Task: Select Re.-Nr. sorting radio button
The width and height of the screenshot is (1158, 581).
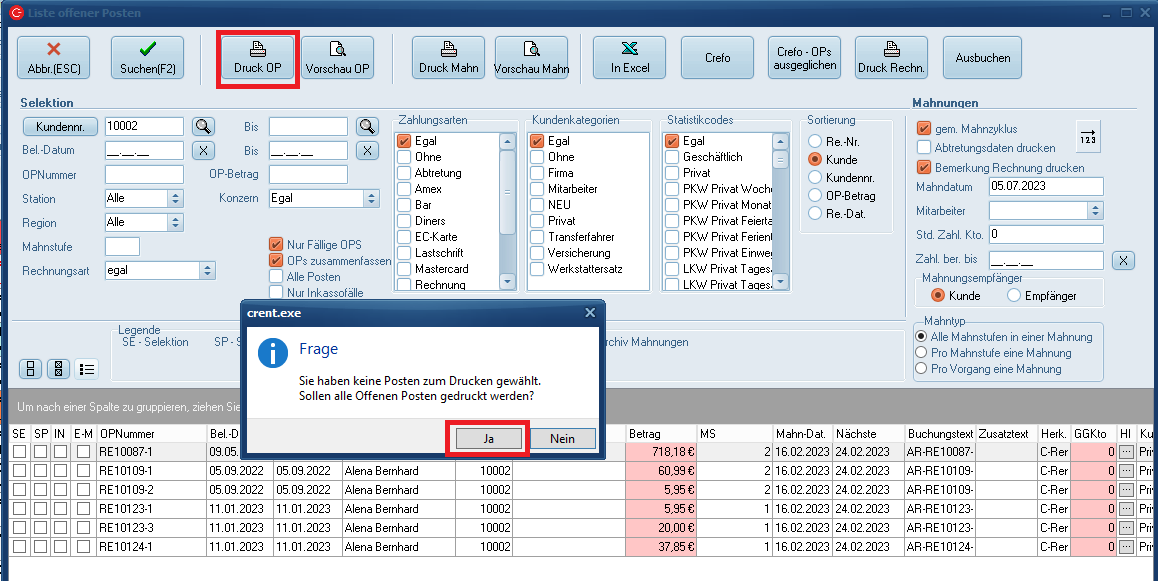Action: 816,142
